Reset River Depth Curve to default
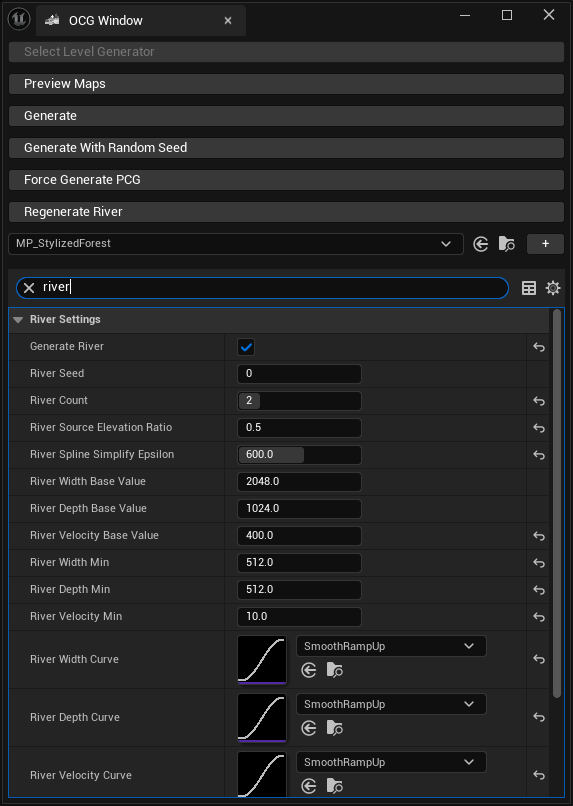The height and width of the screenshot is (806, 573). (539, 717)
